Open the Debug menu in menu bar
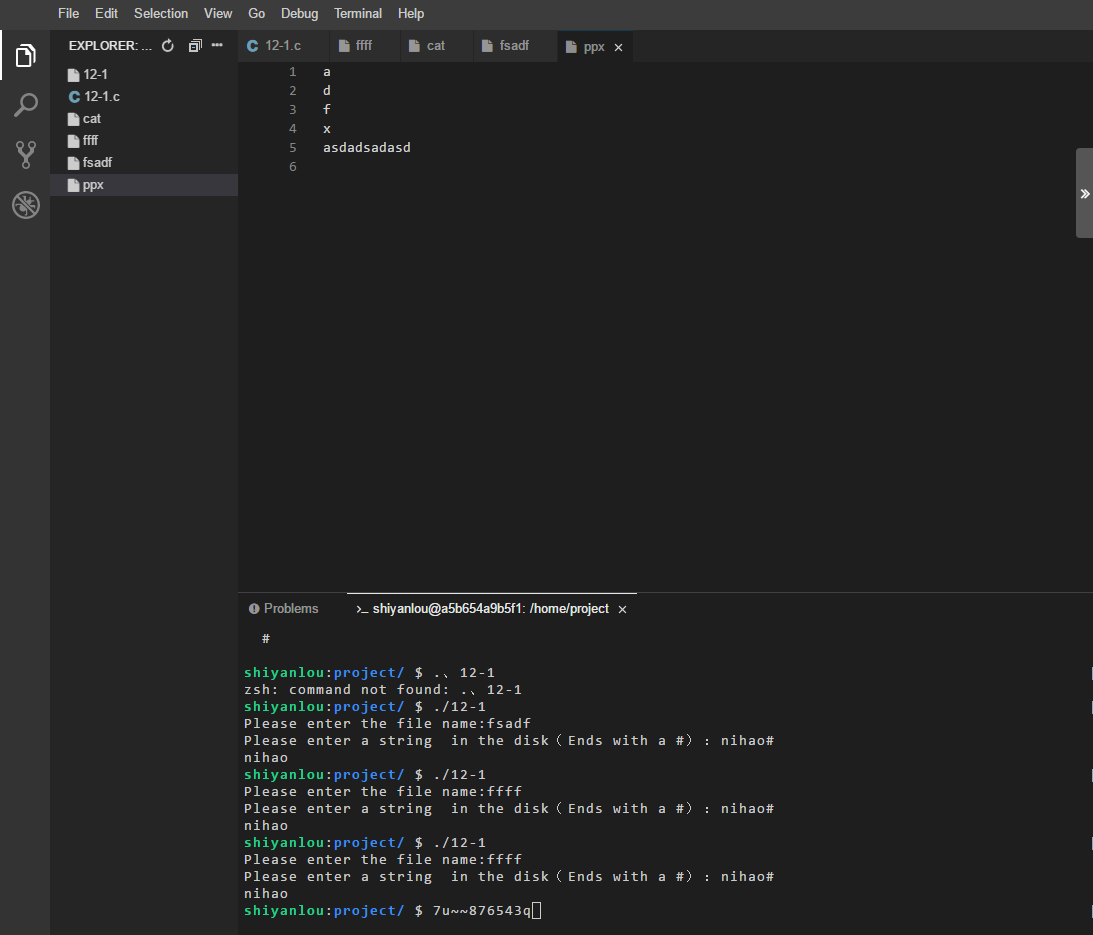Screen dimensions: 1093x935 (x=299, y=14)
